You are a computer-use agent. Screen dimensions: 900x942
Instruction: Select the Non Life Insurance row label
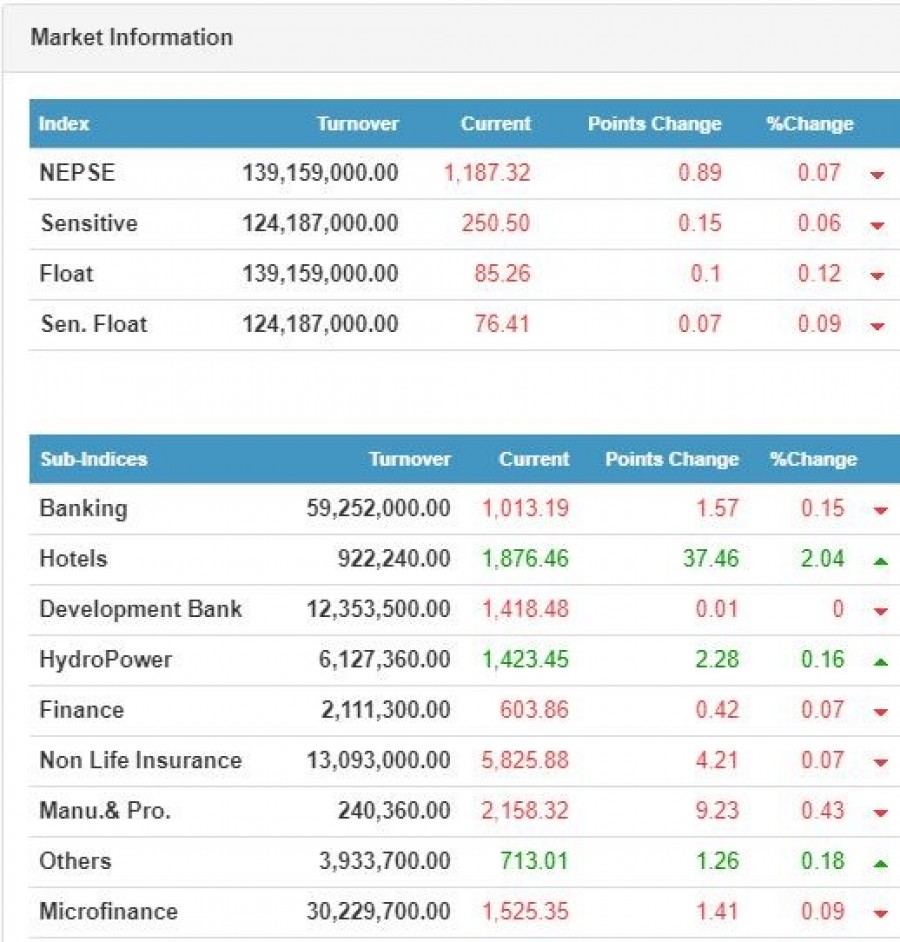tap(140, 760)
